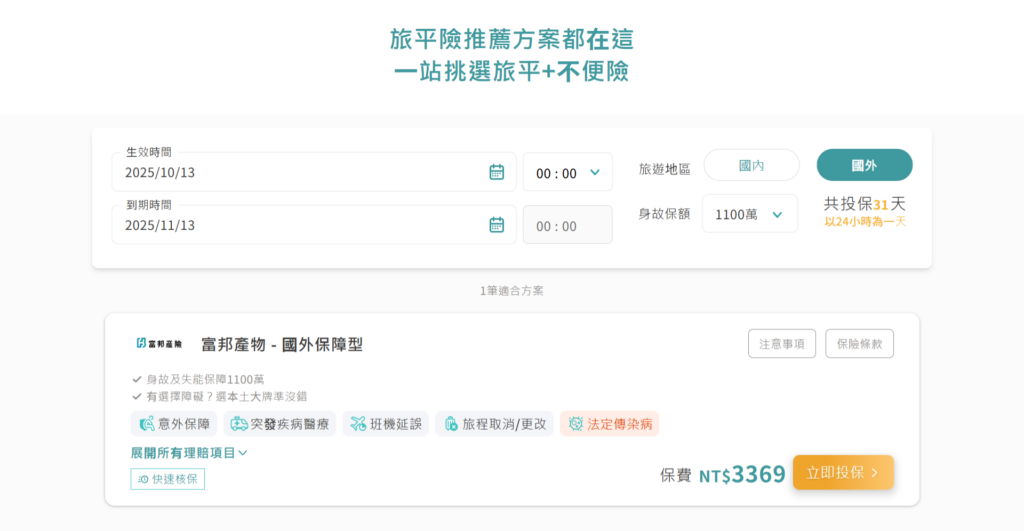Click the disabled end time 00:00 field
The width and height of the screenshot is (1024, 531).
point(567,226)
